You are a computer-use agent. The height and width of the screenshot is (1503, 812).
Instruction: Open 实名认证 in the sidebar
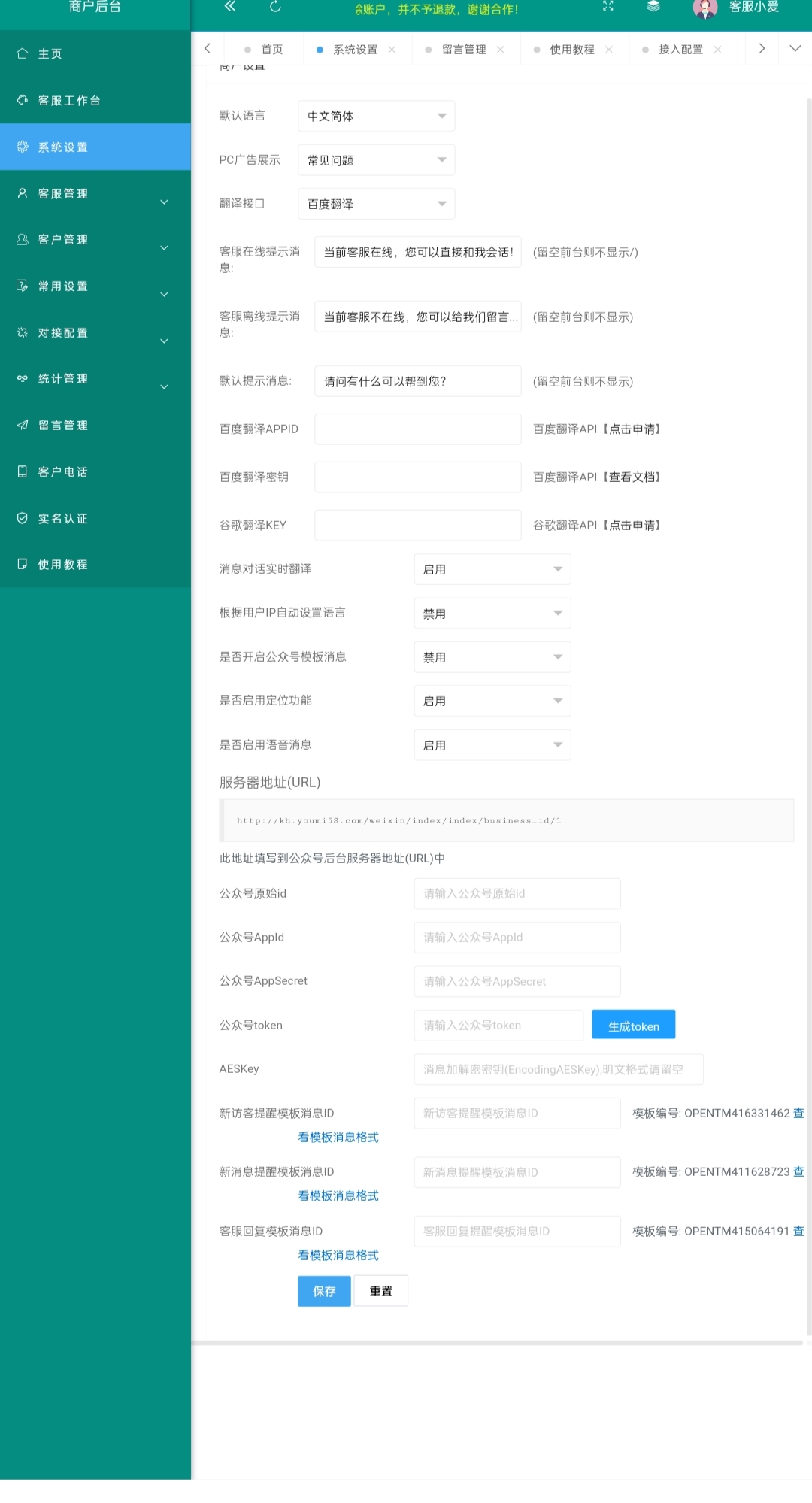click(x=95, y=518)
